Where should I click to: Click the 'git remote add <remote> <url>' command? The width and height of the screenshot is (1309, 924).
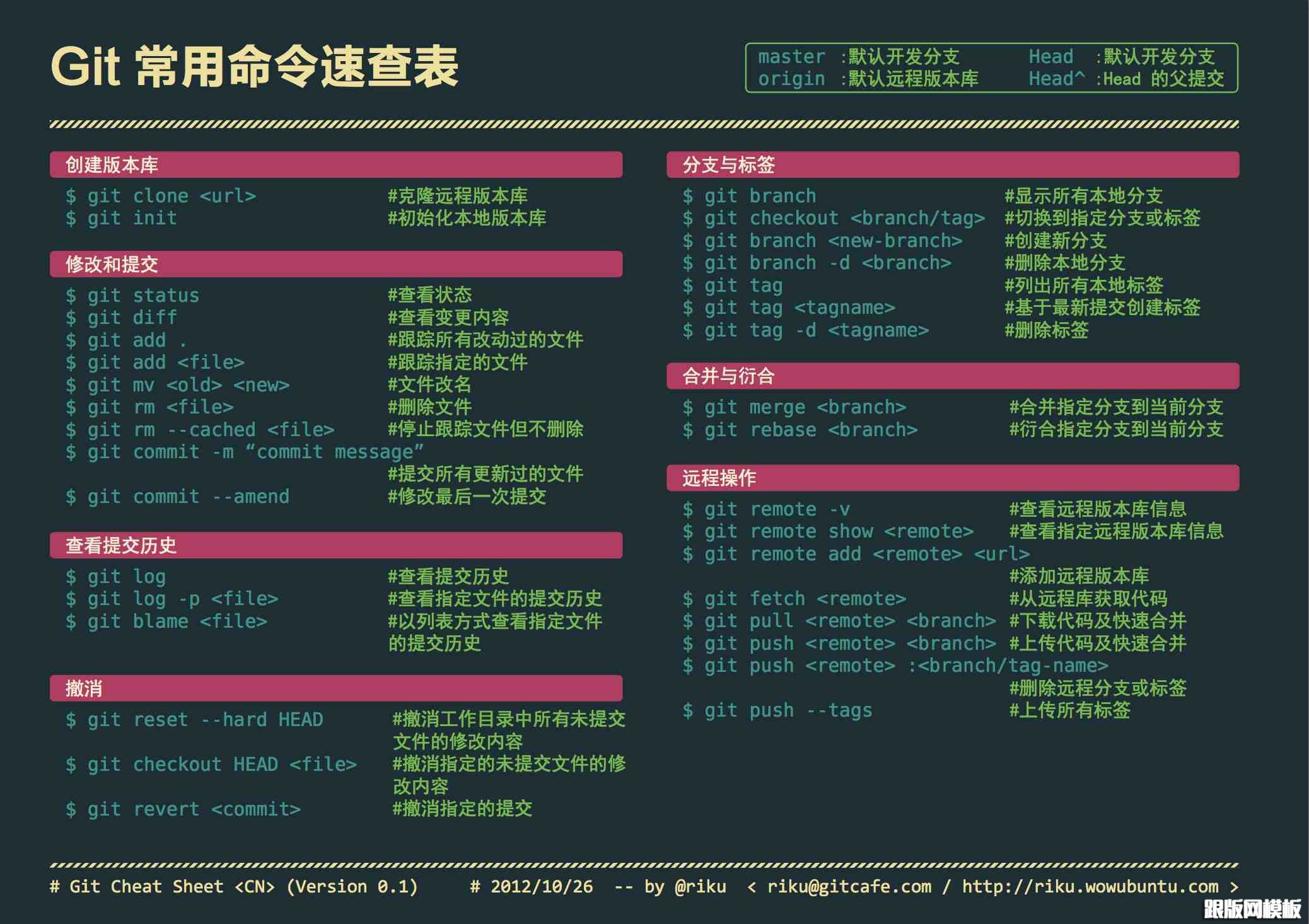(x=856, y=554)
